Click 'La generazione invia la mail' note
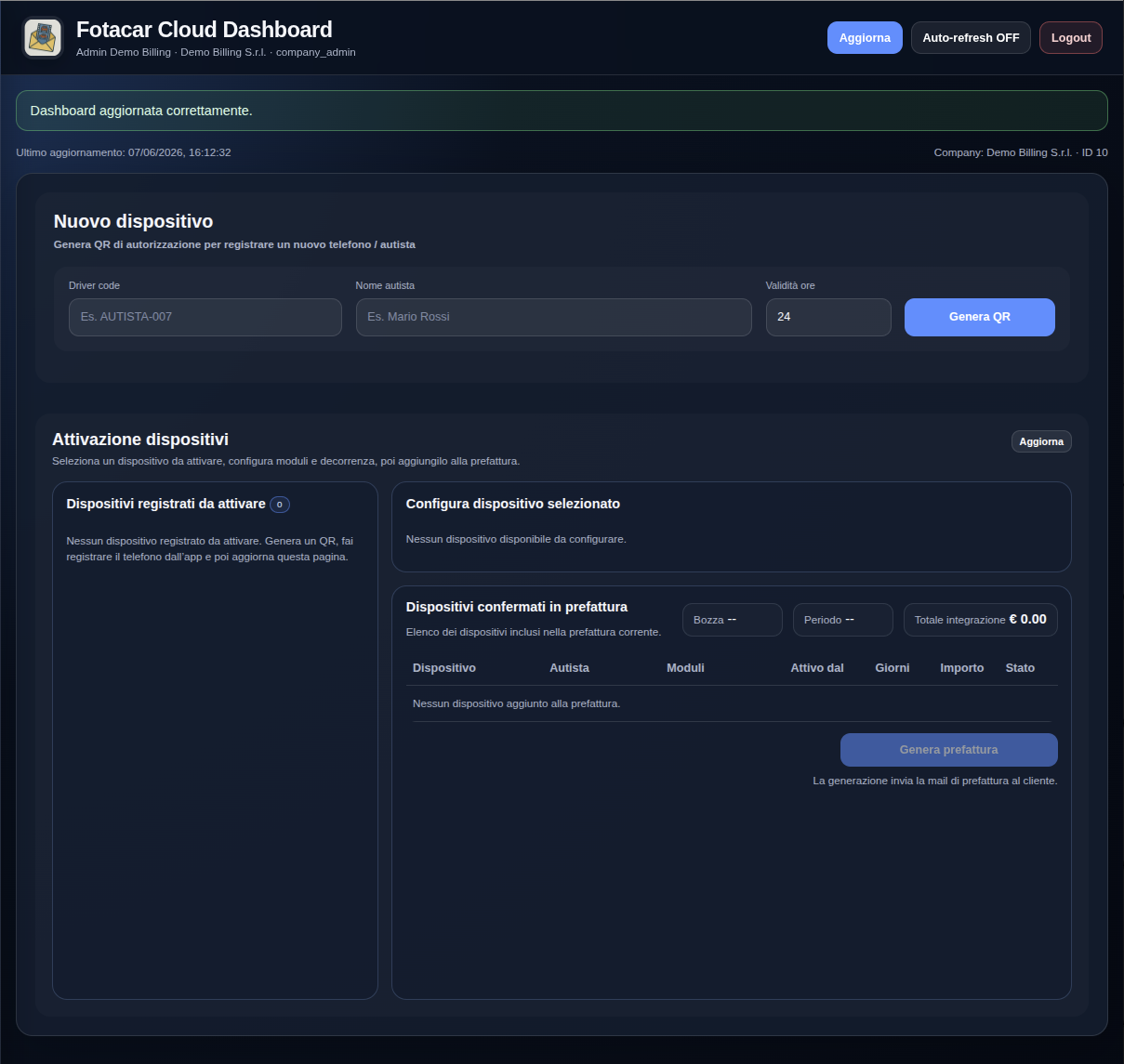The image size is (1124, 1064). point(935,781)
